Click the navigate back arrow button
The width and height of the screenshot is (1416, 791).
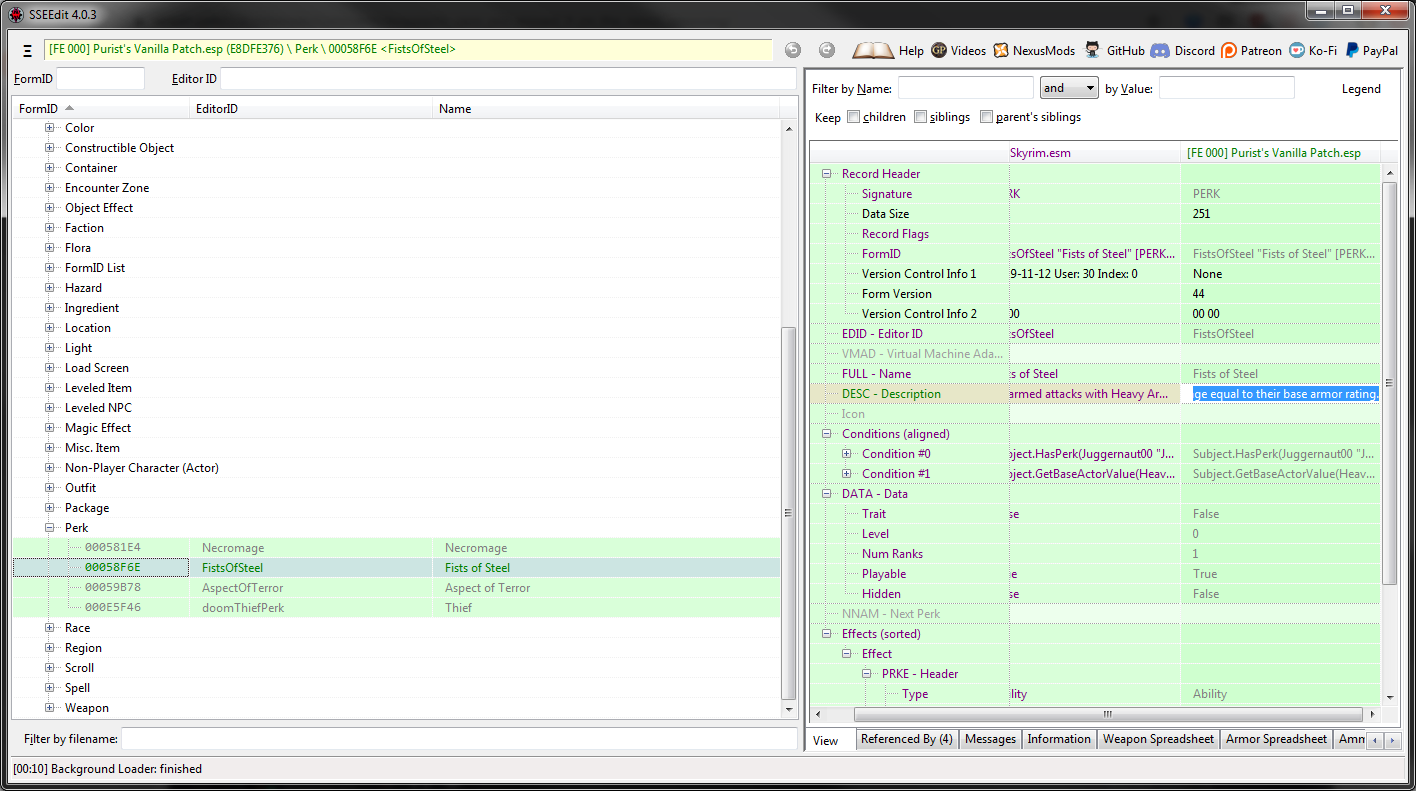click(792, 50)
